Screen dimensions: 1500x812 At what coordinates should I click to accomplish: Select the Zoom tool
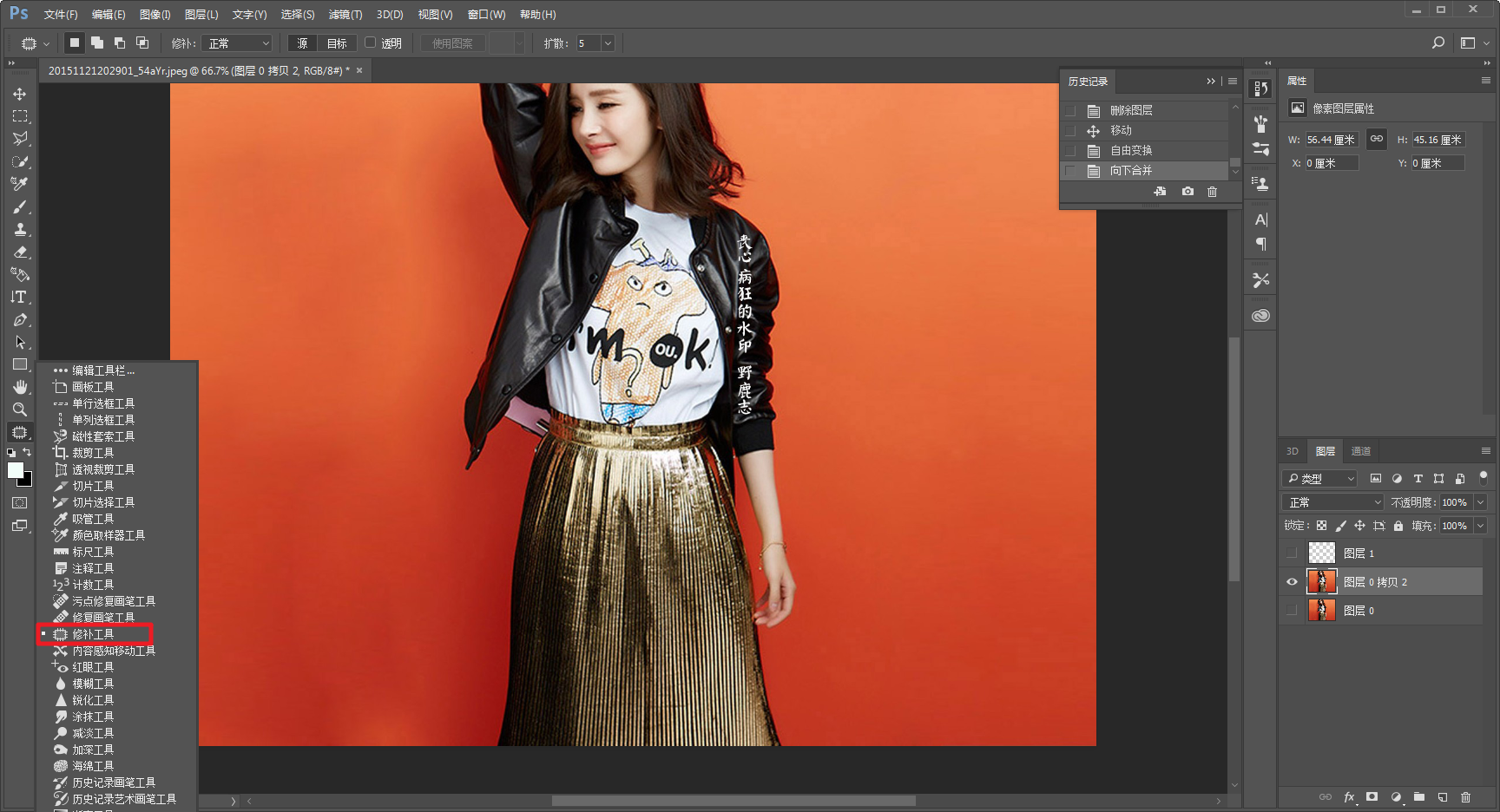[19, 409]
